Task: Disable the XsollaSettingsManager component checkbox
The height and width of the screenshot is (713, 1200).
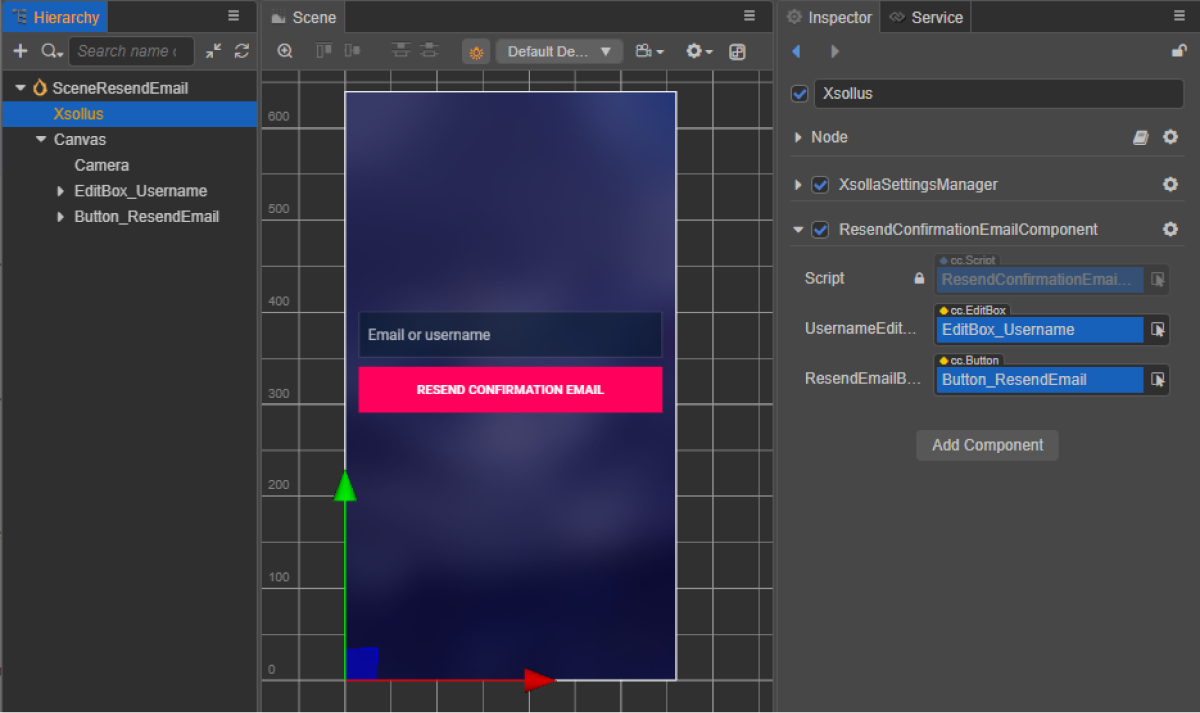Action: pyautogui.click(x=820, y=185)
